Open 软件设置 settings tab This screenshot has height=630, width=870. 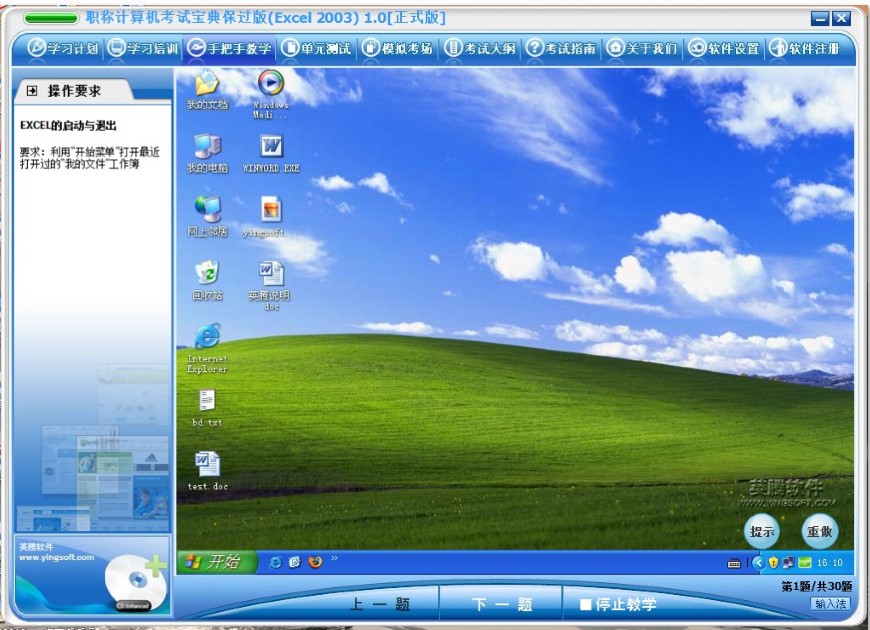pyautogui.click(x=724, y=48)
